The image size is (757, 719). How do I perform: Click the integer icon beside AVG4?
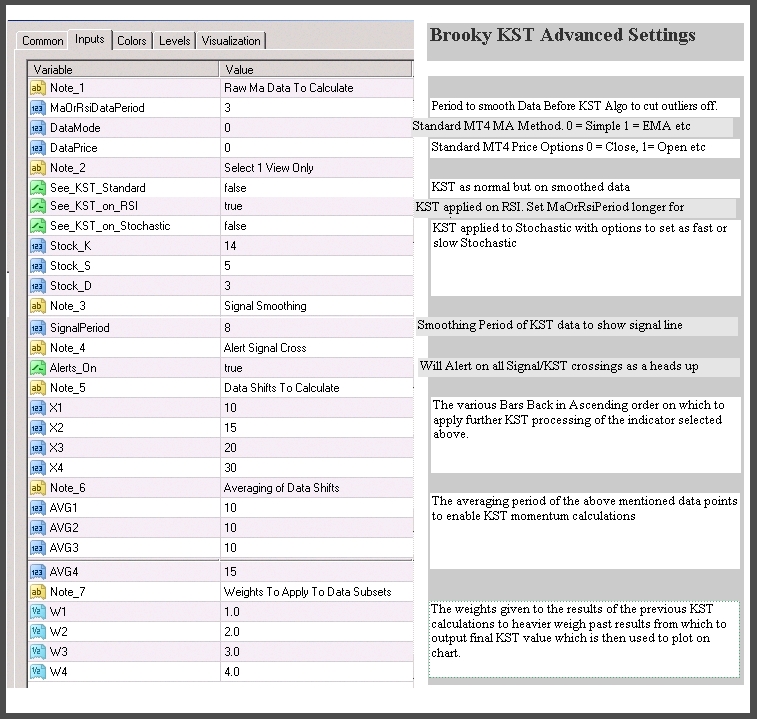click(x=37, y=572)
